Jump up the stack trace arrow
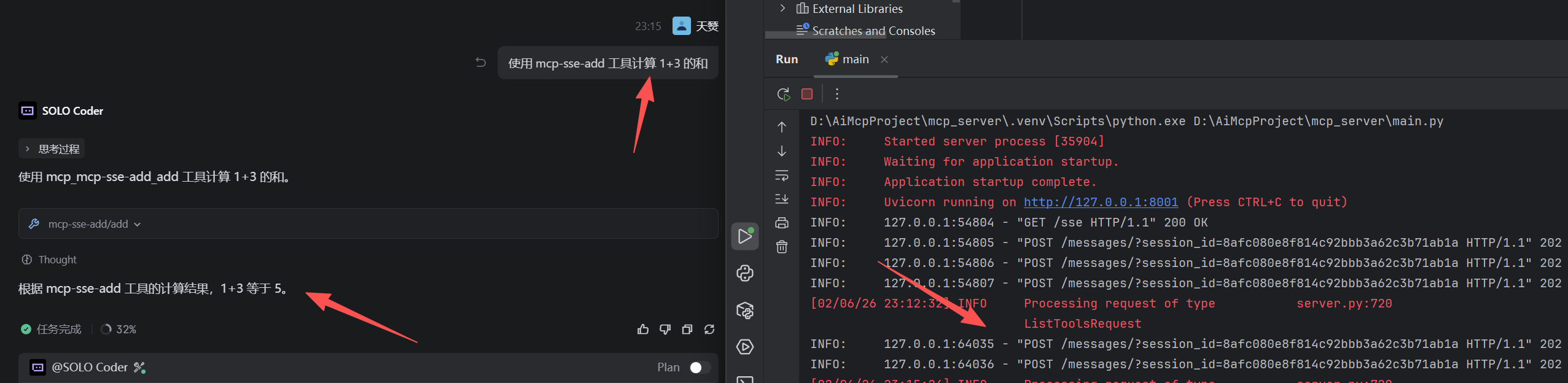The width and height of the screenshot is (1568, 383). (782, 127)
